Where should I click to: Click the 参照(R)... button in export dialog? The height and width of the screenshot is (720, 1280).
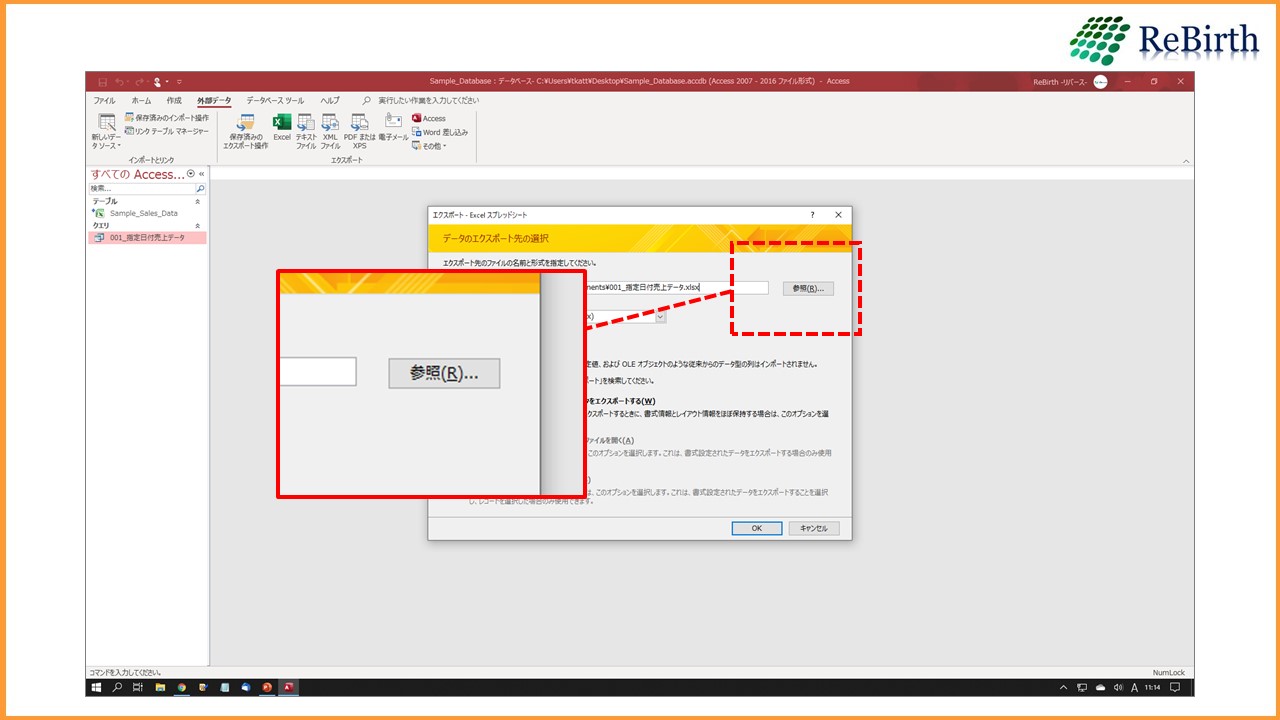pyautogui.click(x=808, y=288)
